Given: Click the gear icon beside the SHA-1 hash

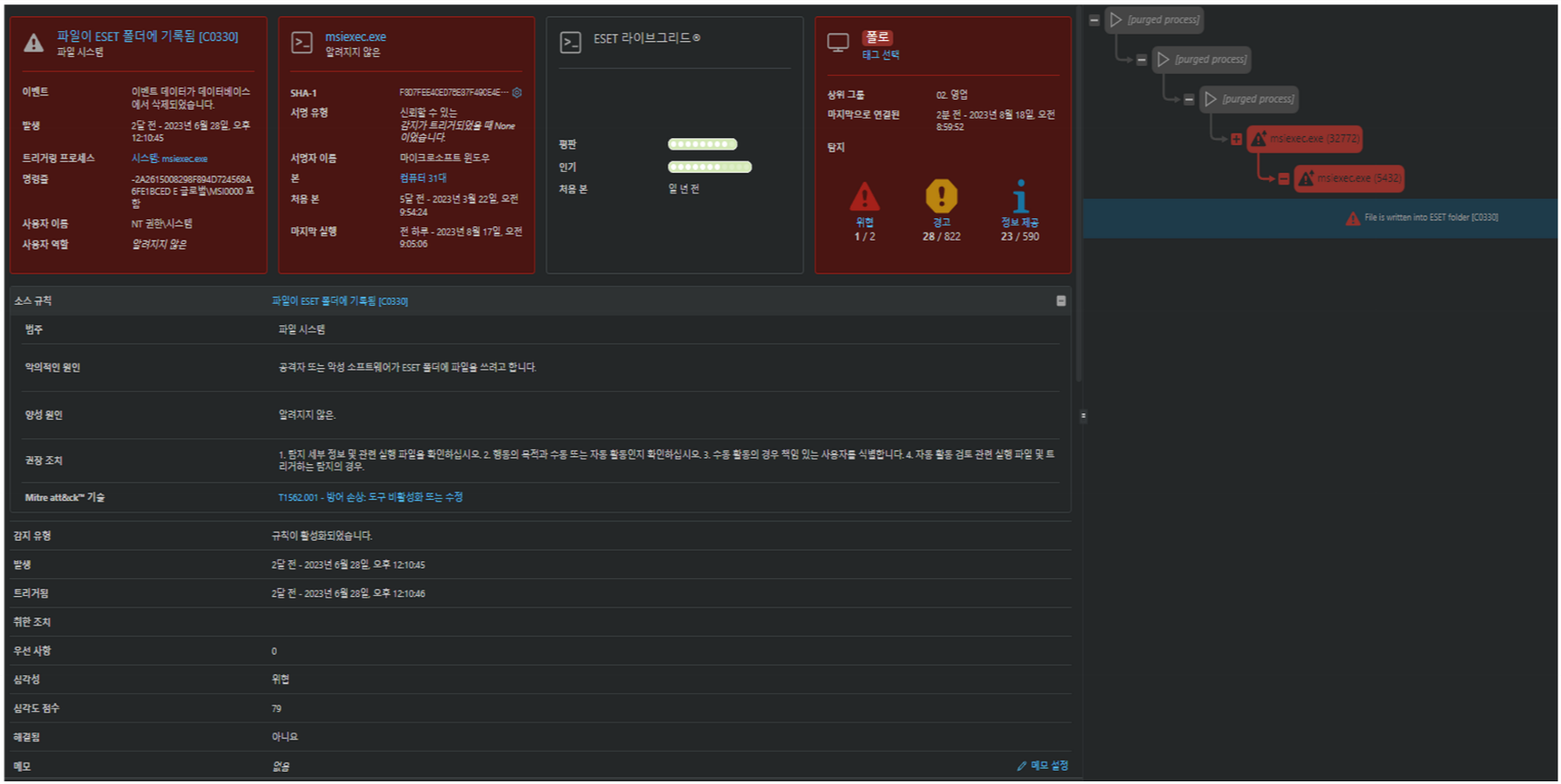Looking at the screenshot, I should pos(517,93).
